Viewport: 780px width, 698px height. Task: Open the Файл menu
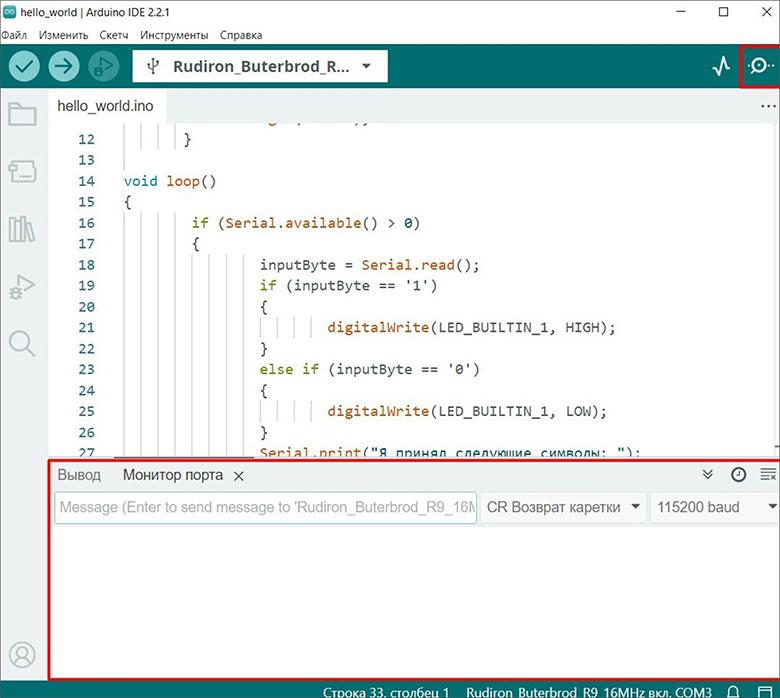[x=14, y=35]
